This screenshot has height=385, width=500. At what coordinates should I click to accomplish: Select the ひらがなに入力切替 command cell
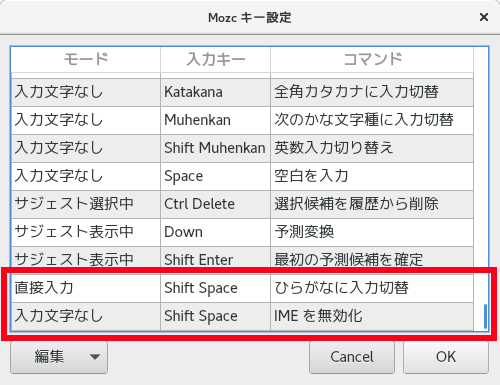tap(372, 288)
